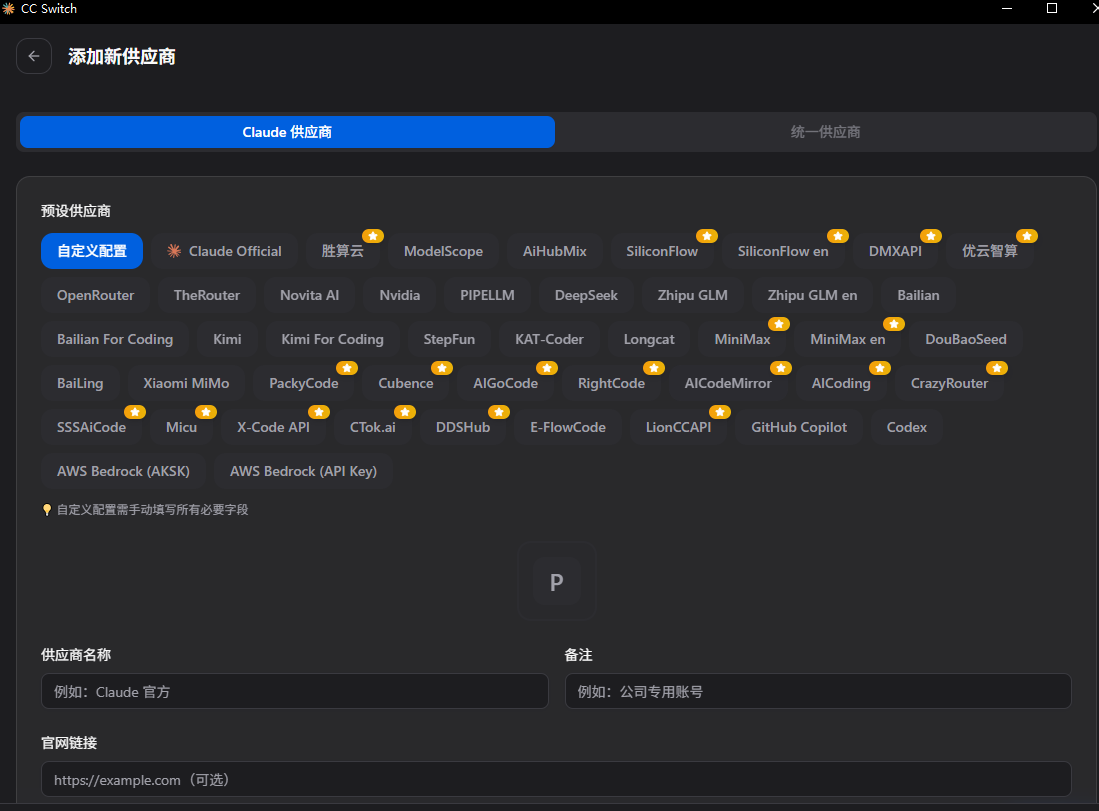Choose Kimi For Coding preset
This screenshot has height=811, width=1099.
[x=332, y=339]
